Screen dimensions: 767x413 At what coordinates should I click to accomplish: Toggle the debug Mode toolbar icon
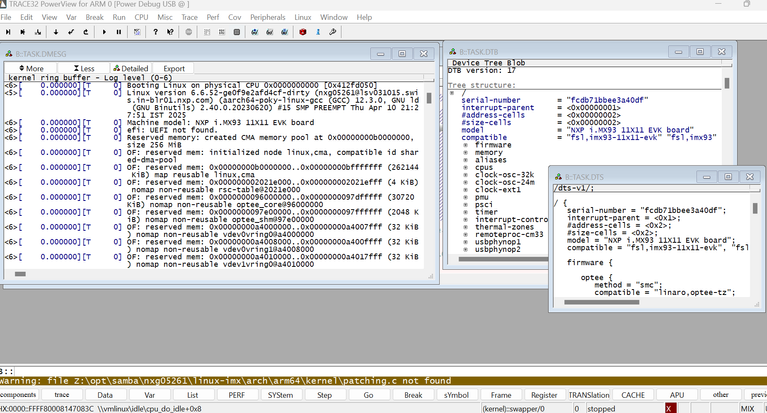pos(137,32)
